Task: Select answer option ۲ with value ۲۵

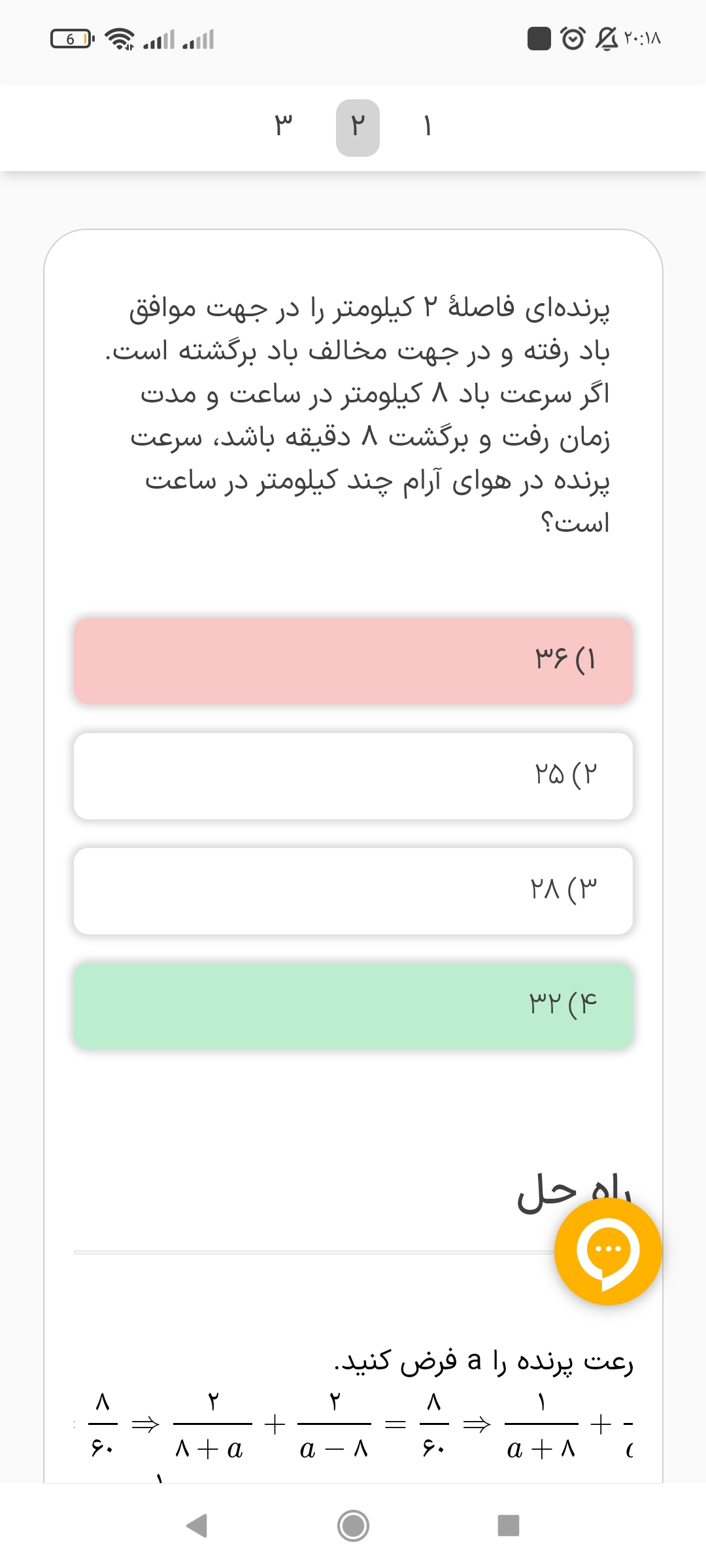Action: 353,776
